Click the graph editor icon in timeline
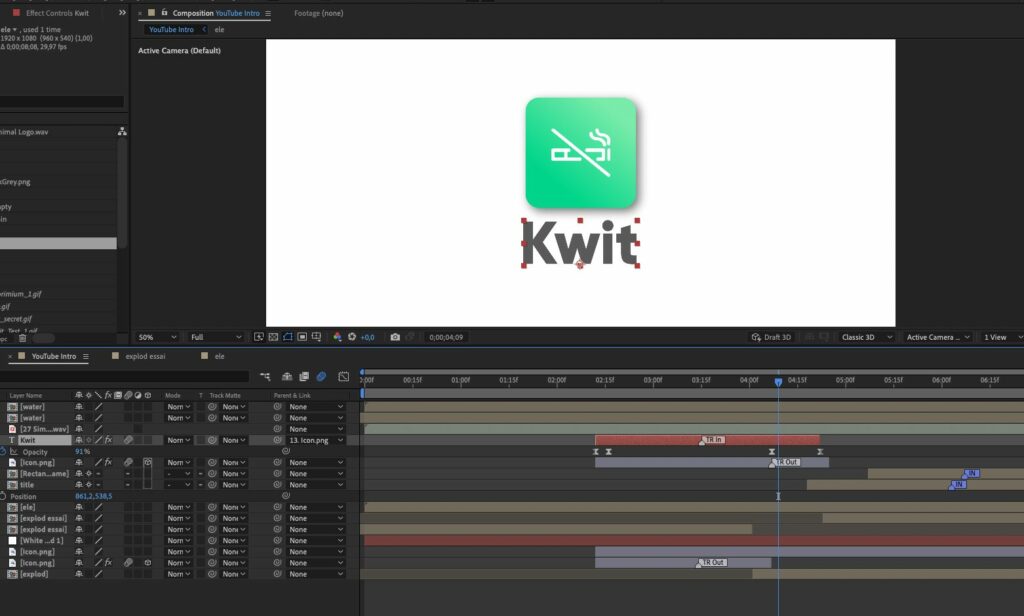Screen dimensions: 1024x616 pos(343,377)
